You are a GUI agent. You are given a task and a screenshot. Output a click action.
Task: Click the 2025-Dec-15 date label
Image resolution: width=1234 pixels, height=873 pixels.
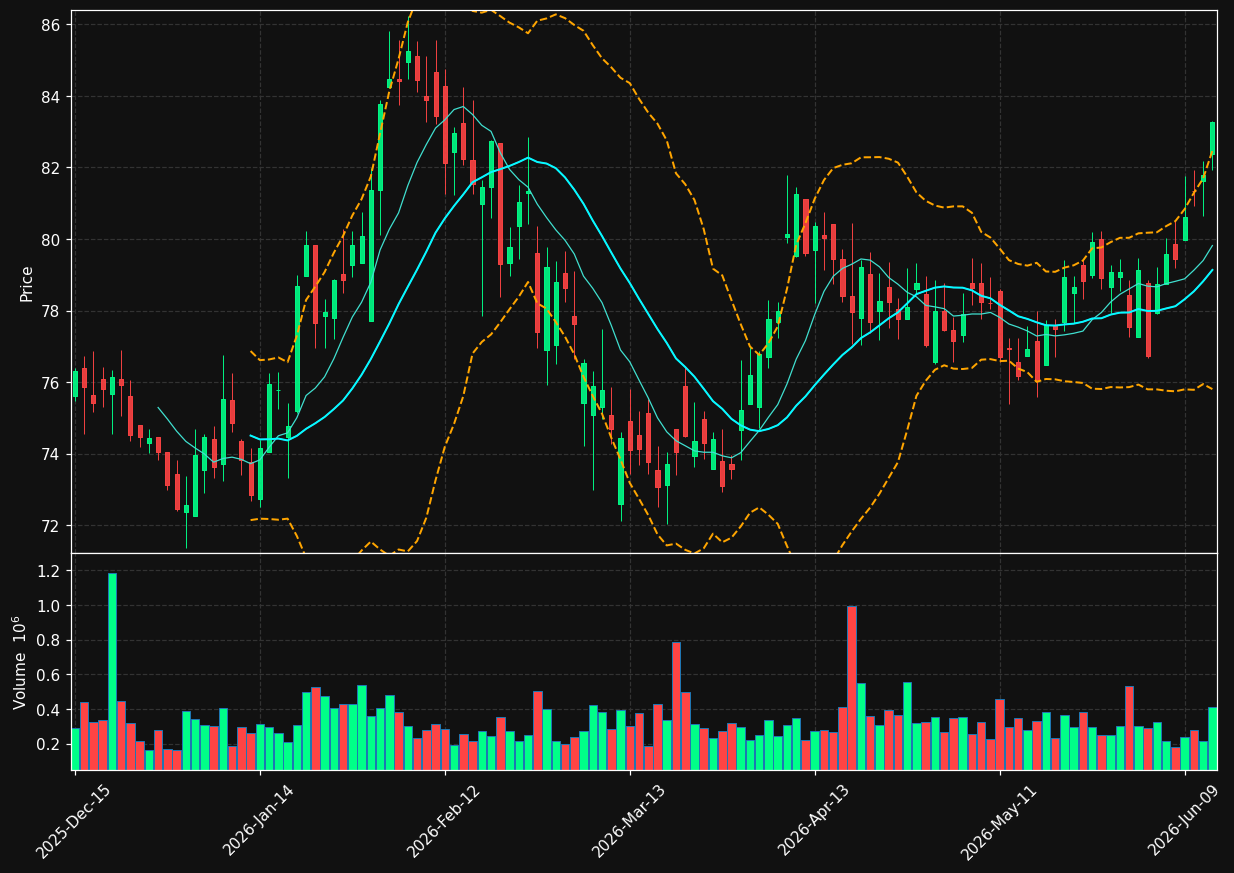[x=73, y=821]
